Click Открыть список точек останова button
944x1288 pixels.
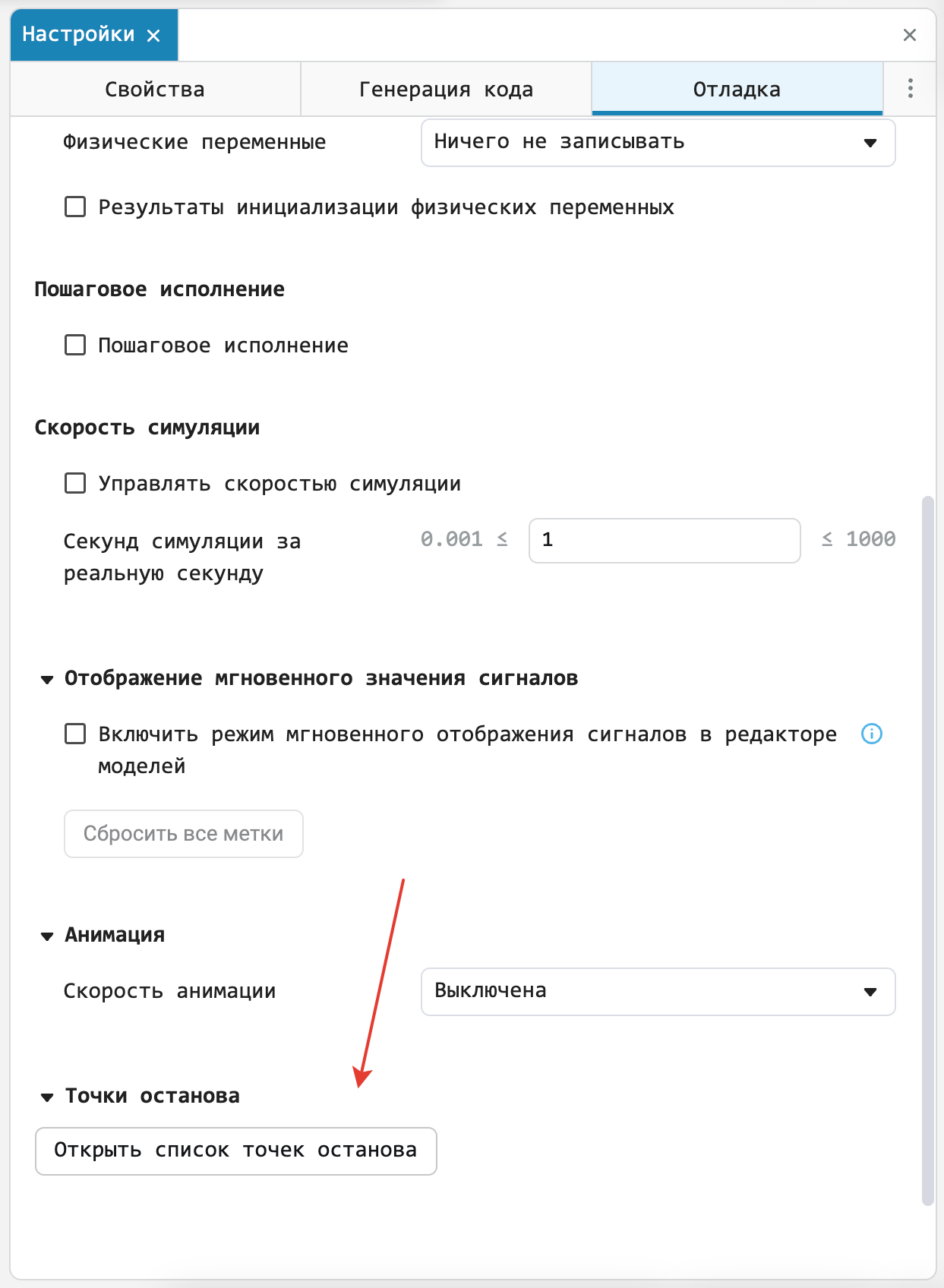coord(235,1151)
